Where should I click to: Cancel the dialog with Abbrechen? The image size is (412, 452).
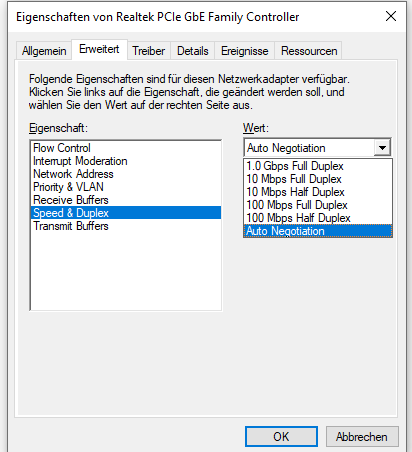[362, 436]
